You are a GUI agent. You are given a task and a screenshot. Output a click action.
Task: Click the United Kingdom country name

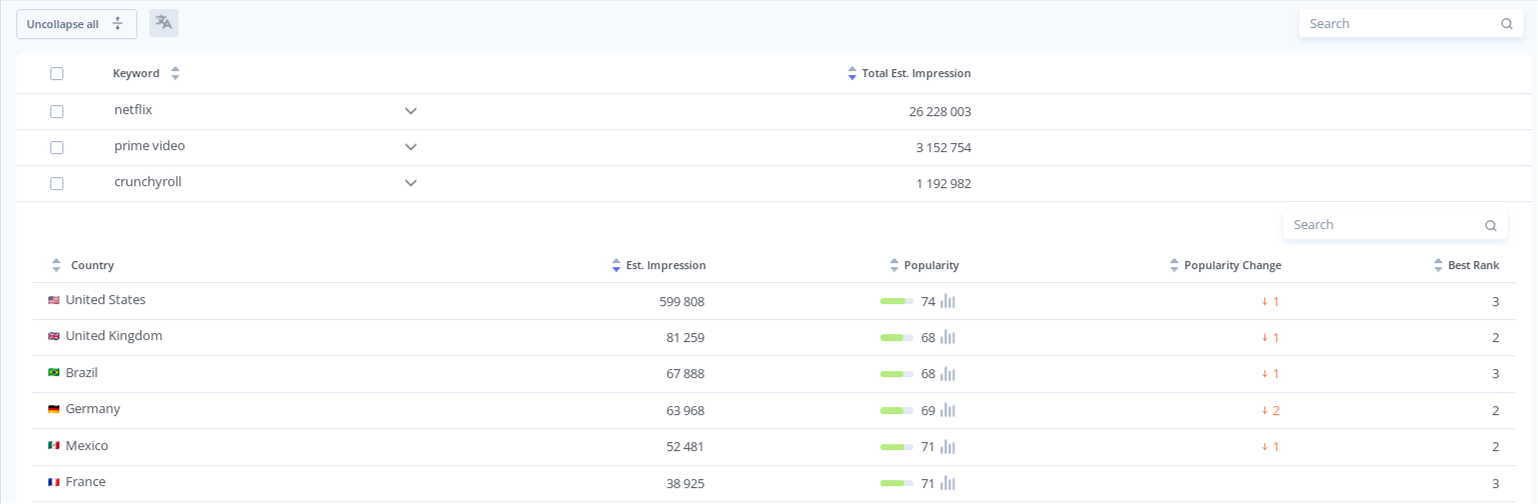point(114,336)
